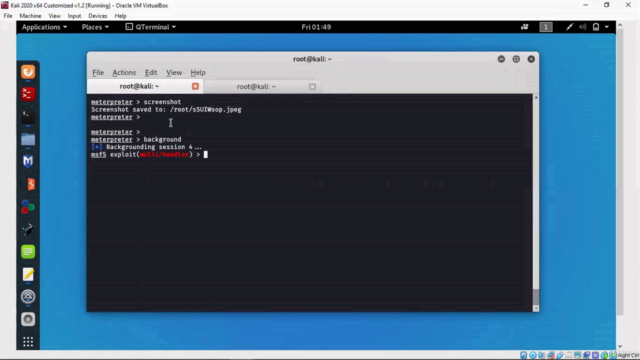Minimize the root@kali terminal window

501,59
